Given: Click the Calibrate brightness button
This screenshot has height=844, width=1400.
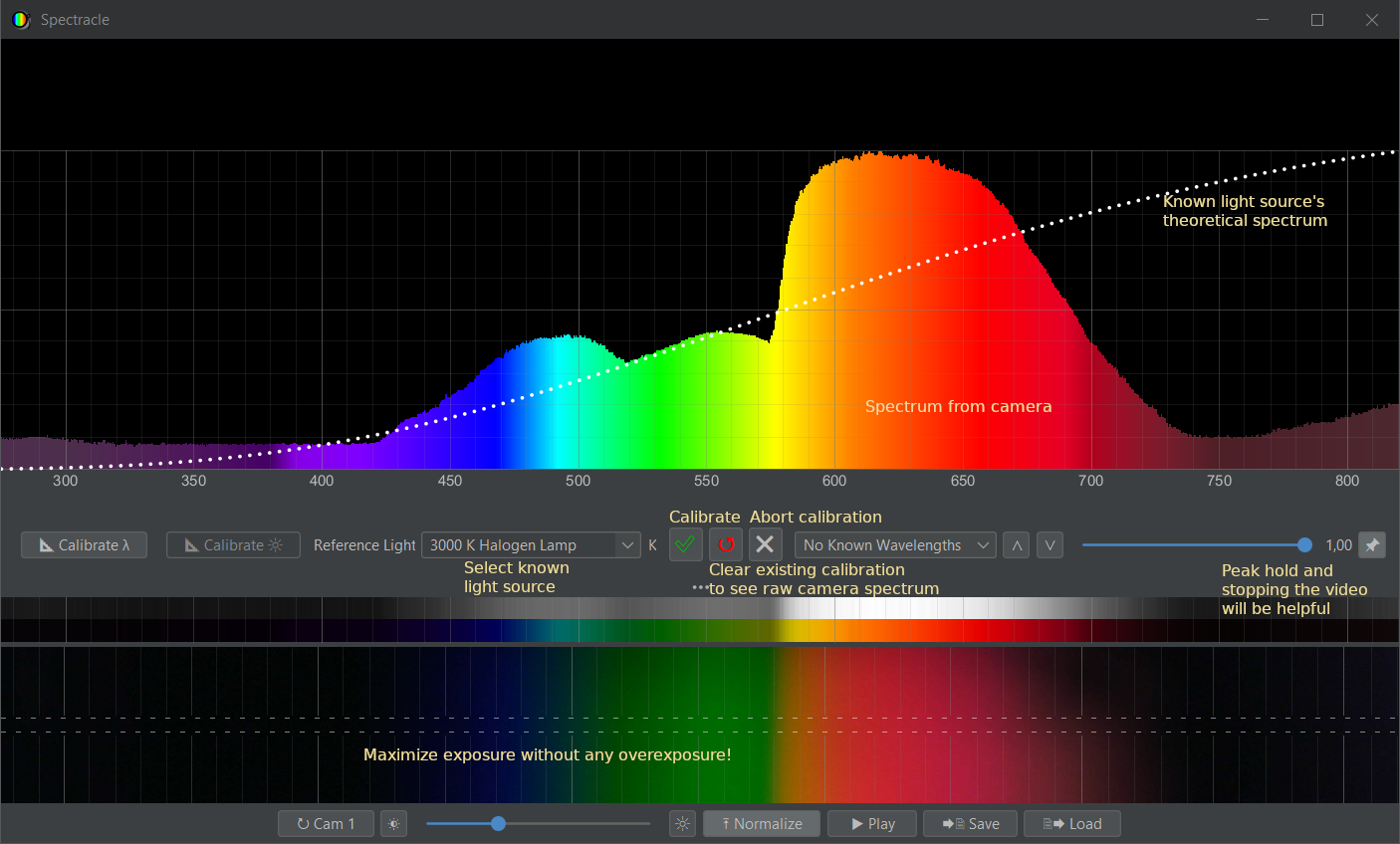Looking at the screenshot, I should 233,545.
